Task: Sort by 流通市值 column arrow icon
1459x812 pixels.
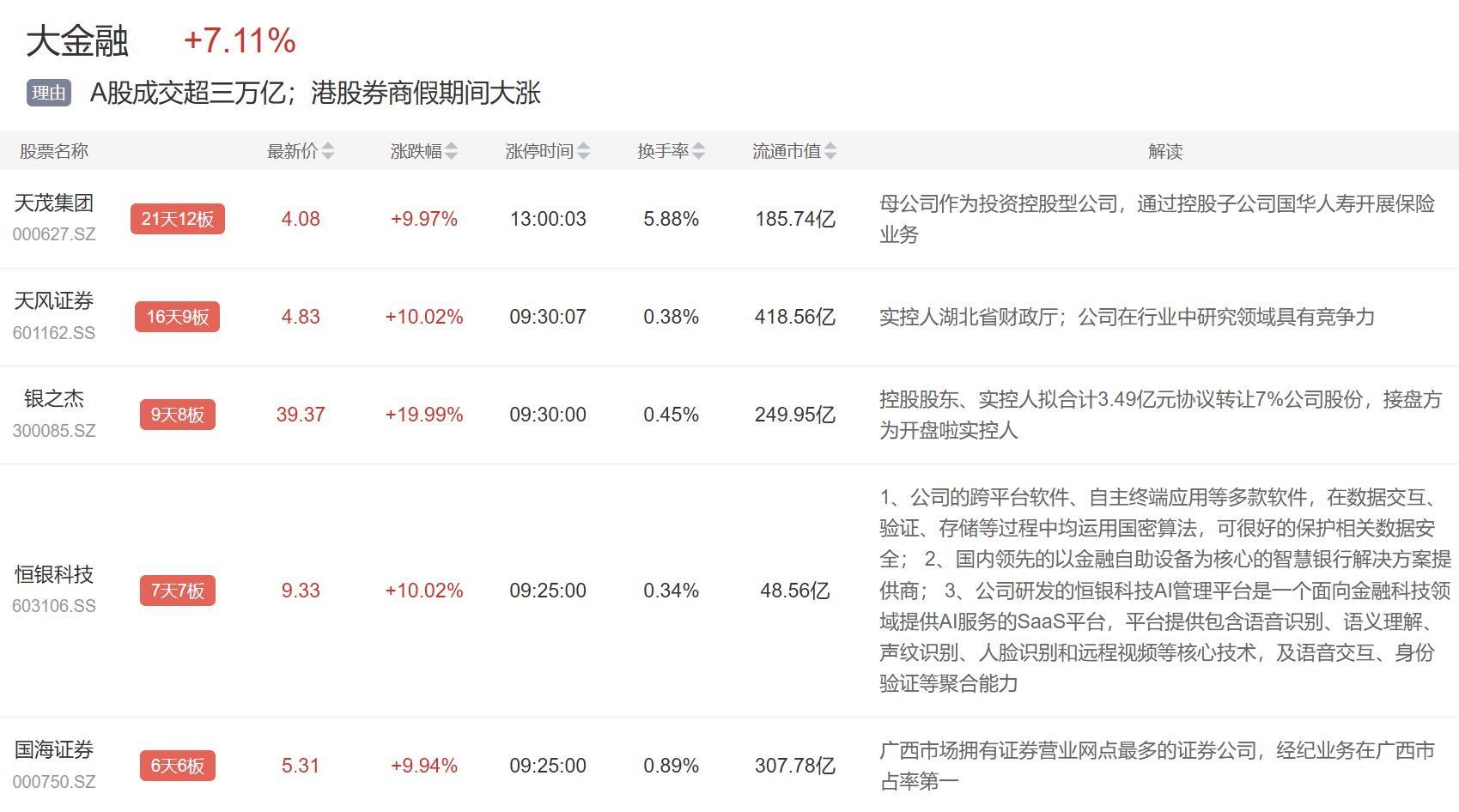Action: coord(830,152)
